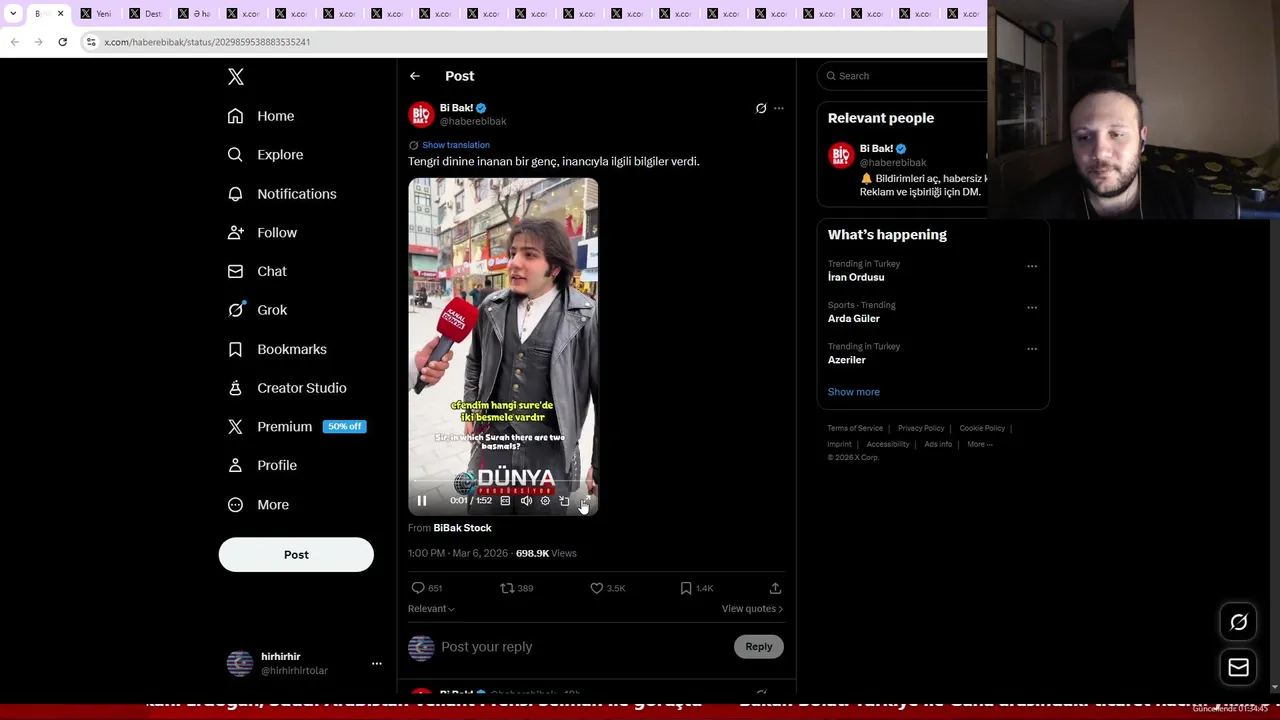
Task: Open Profile from the sidebar
Action: coord(262,465)
